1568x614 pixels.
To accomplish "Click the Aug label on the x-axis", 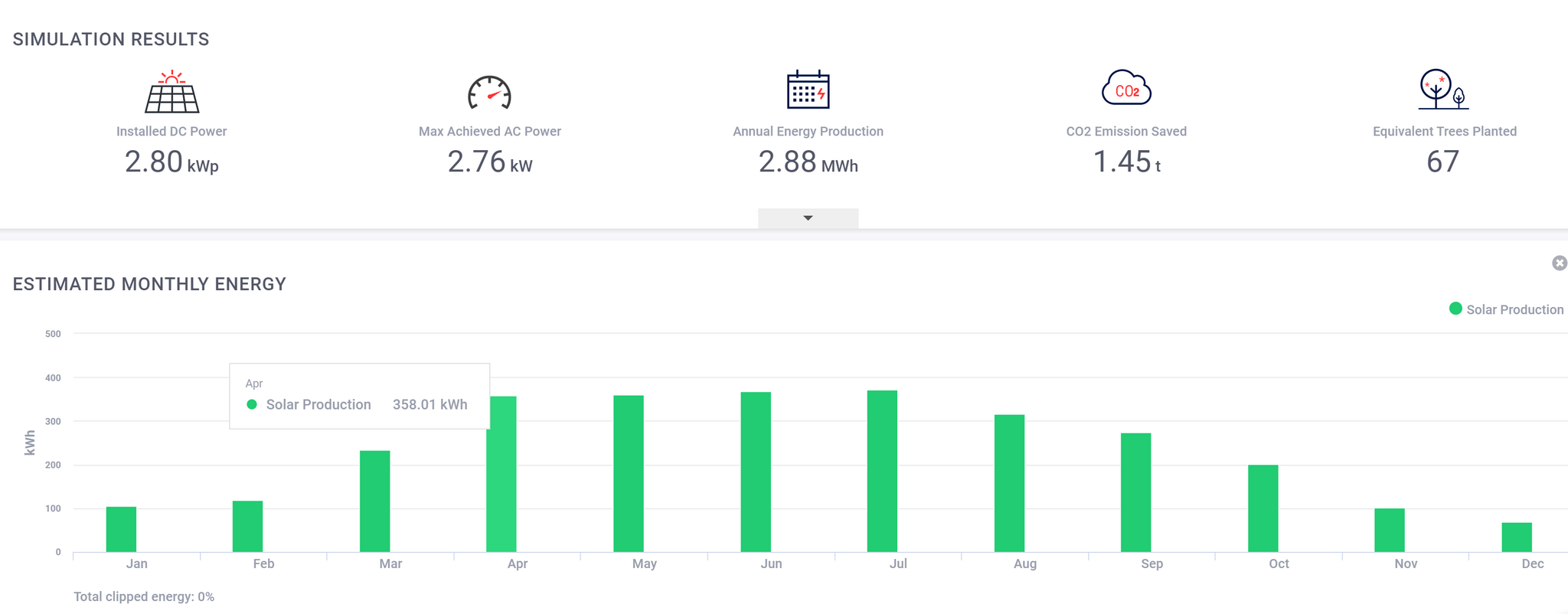I will click(x=1024, y=563).
